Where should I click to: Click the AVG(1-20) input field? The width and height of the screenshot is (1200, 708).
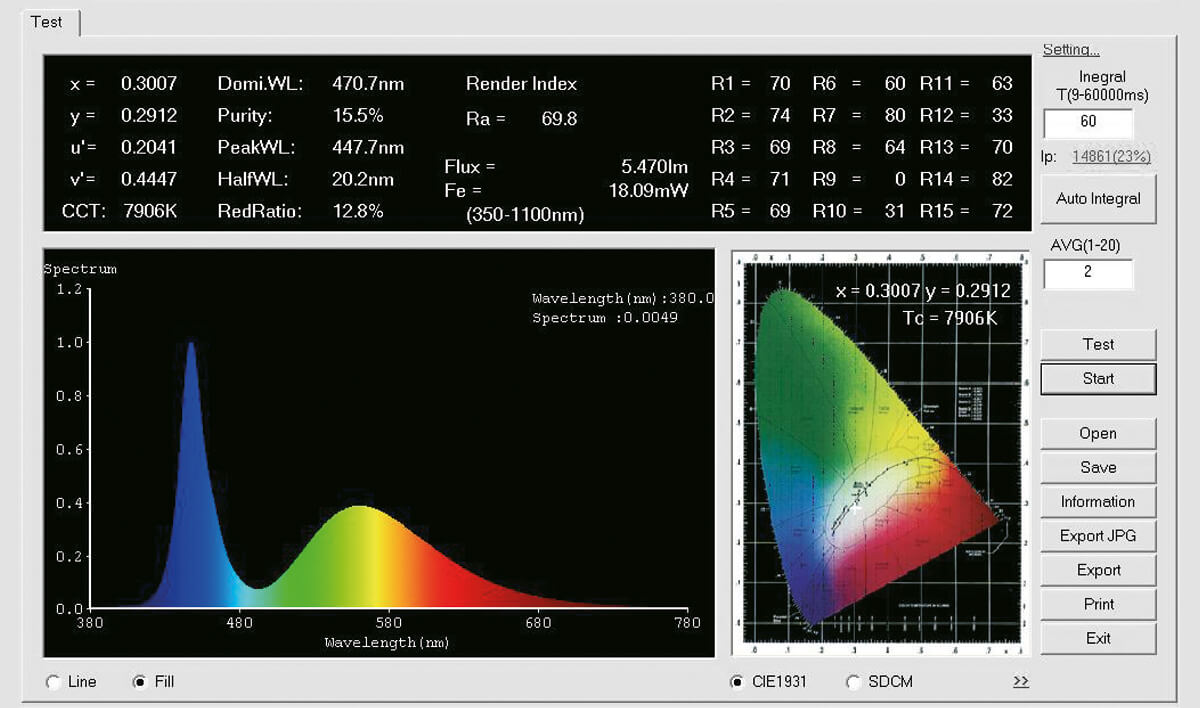click(1088, 272)
